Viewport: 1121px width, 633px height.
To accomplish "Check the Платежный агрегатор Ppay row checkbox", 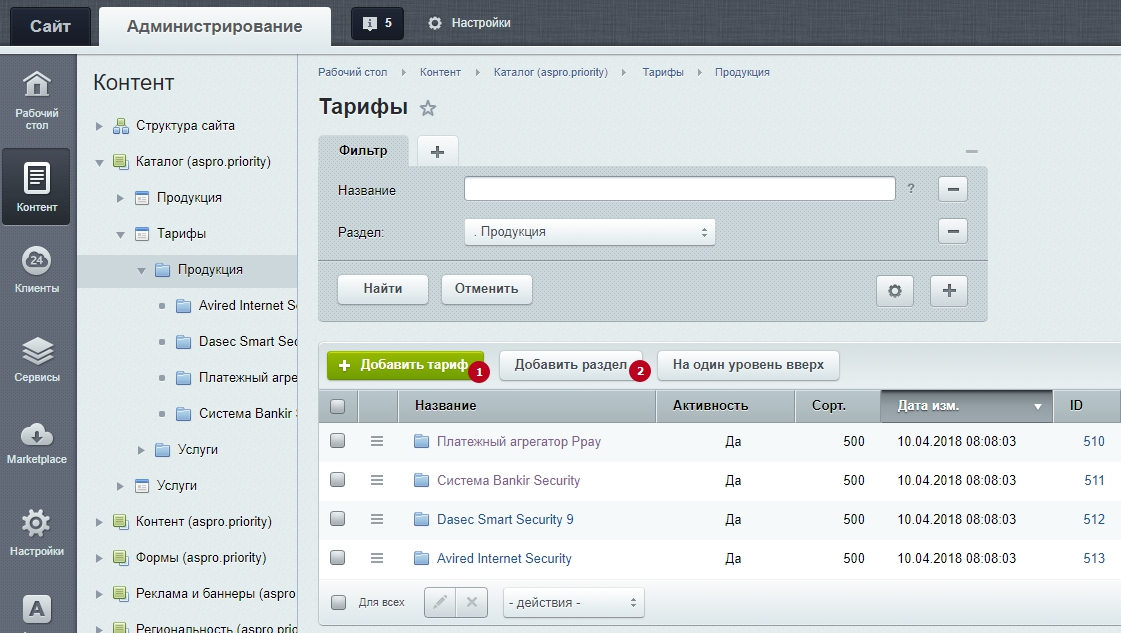I will point(337,441).
